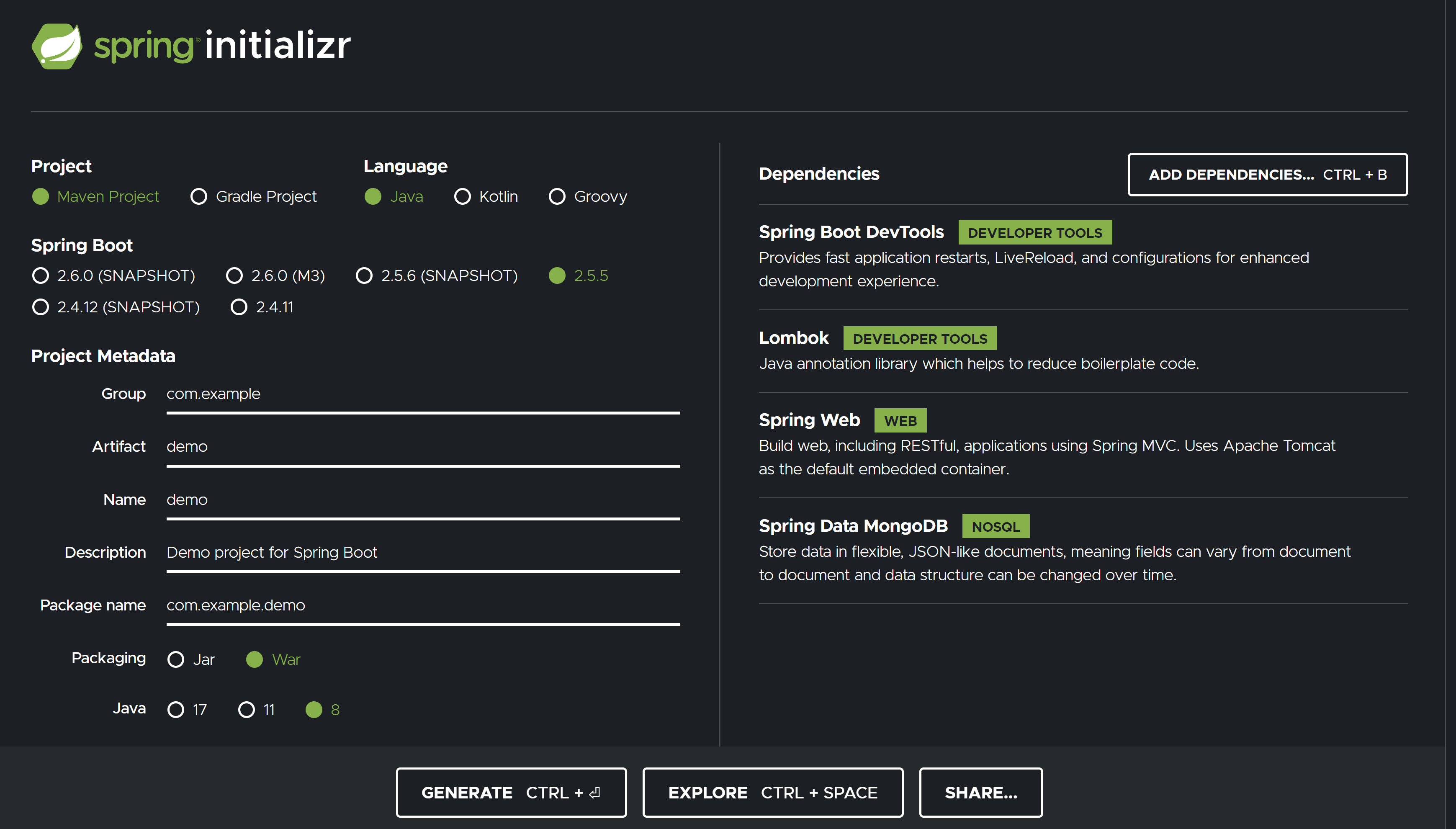
Task: Click the DevTools description mentioning LiveReload
Action: (1034, 269)
